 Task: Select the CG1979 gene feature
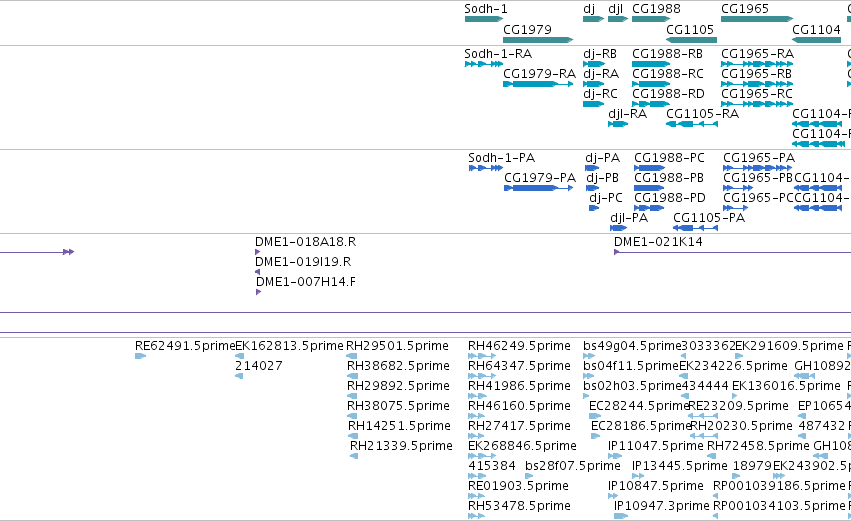(x=538, y=40)
